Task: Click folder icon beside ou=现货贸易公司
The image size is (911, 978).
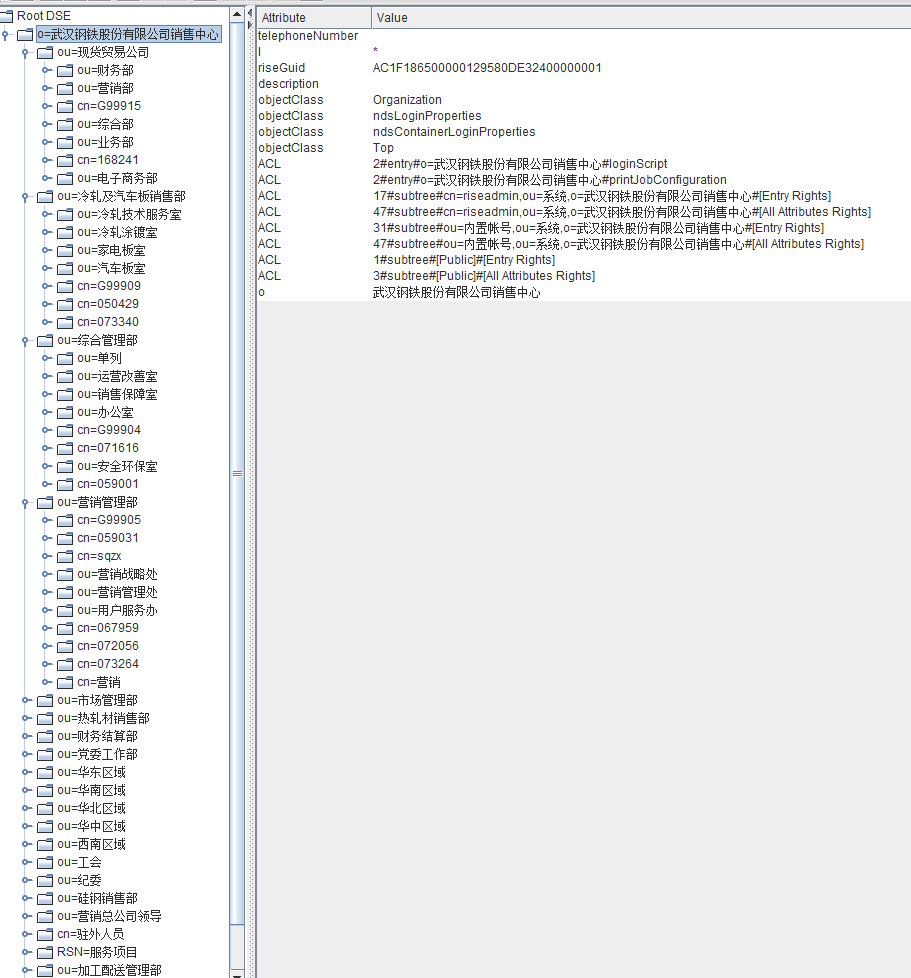Action: [x=45, y=52]
